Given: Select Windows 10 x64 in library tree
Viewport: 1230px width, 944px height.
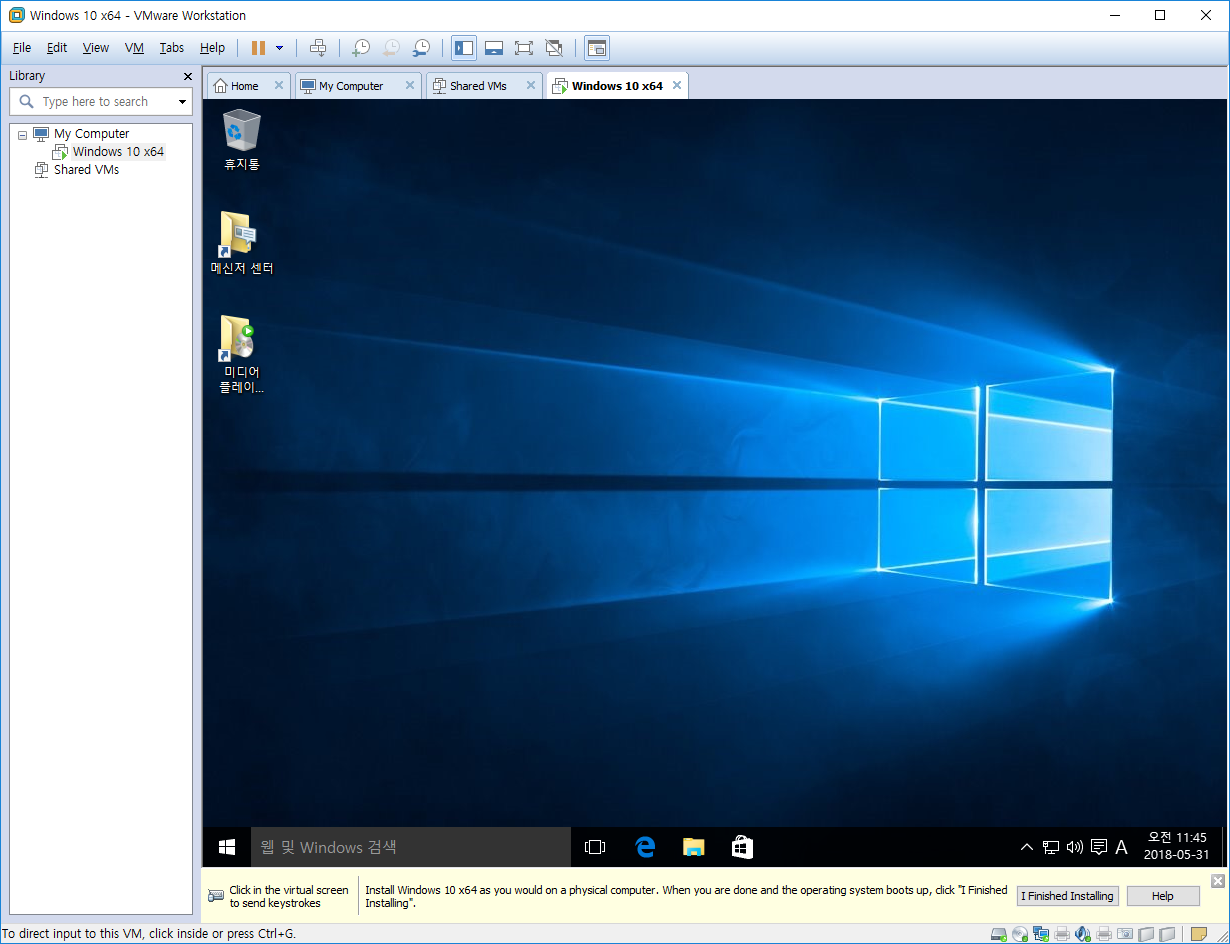Looking at the screenshot, I should tap(117, 152).
